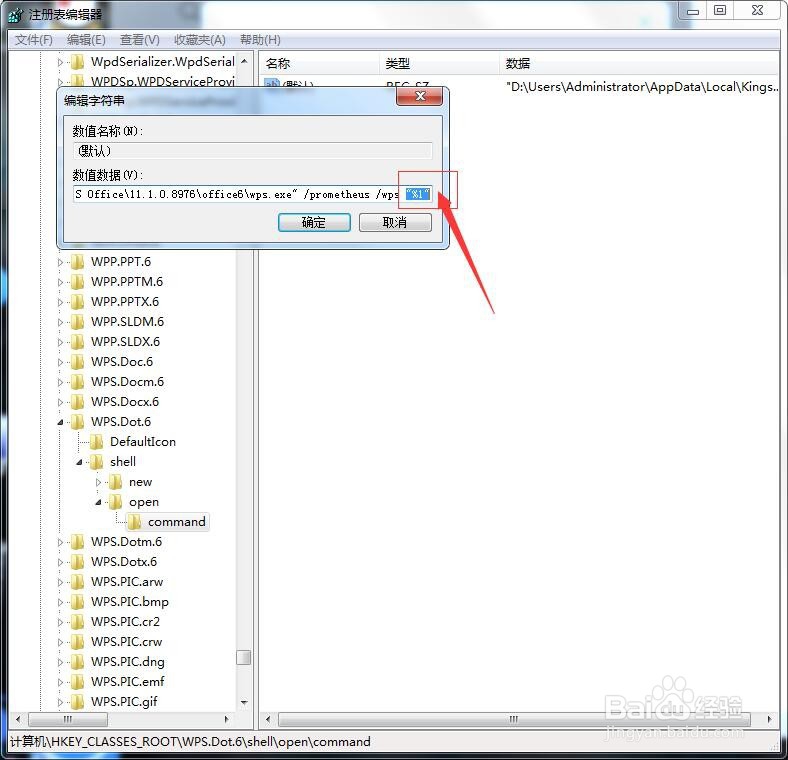Expand the new tree node
The width and height of the screenshot is (788, 760).
[98, 483]
